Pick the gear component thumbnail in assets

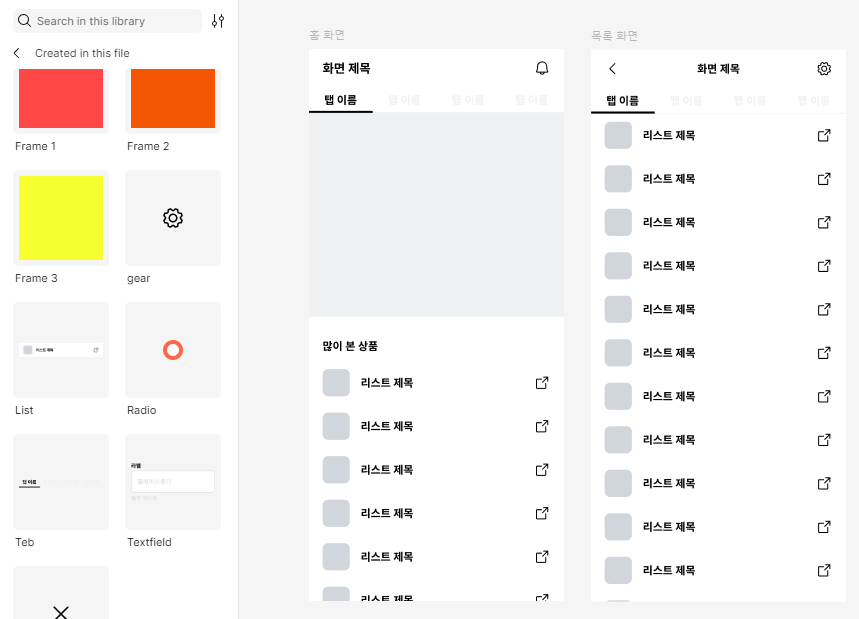[x=173, y=218]
